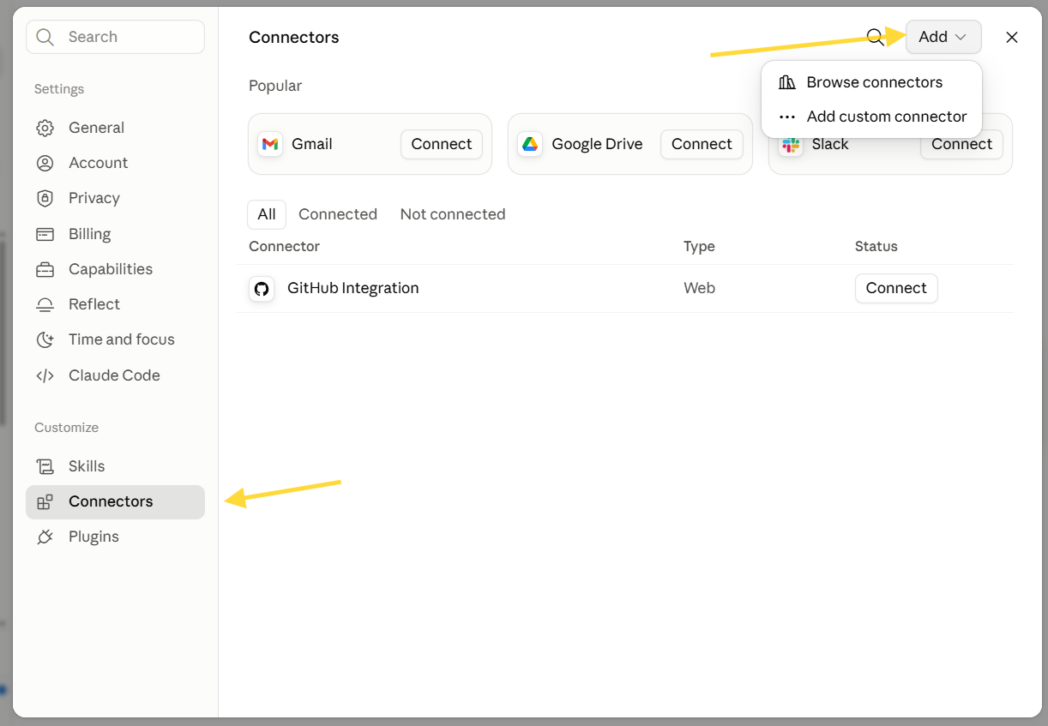The image size is (1048, 726).
Task: Select Connectors in the sidebar
Action: [115, 502]
